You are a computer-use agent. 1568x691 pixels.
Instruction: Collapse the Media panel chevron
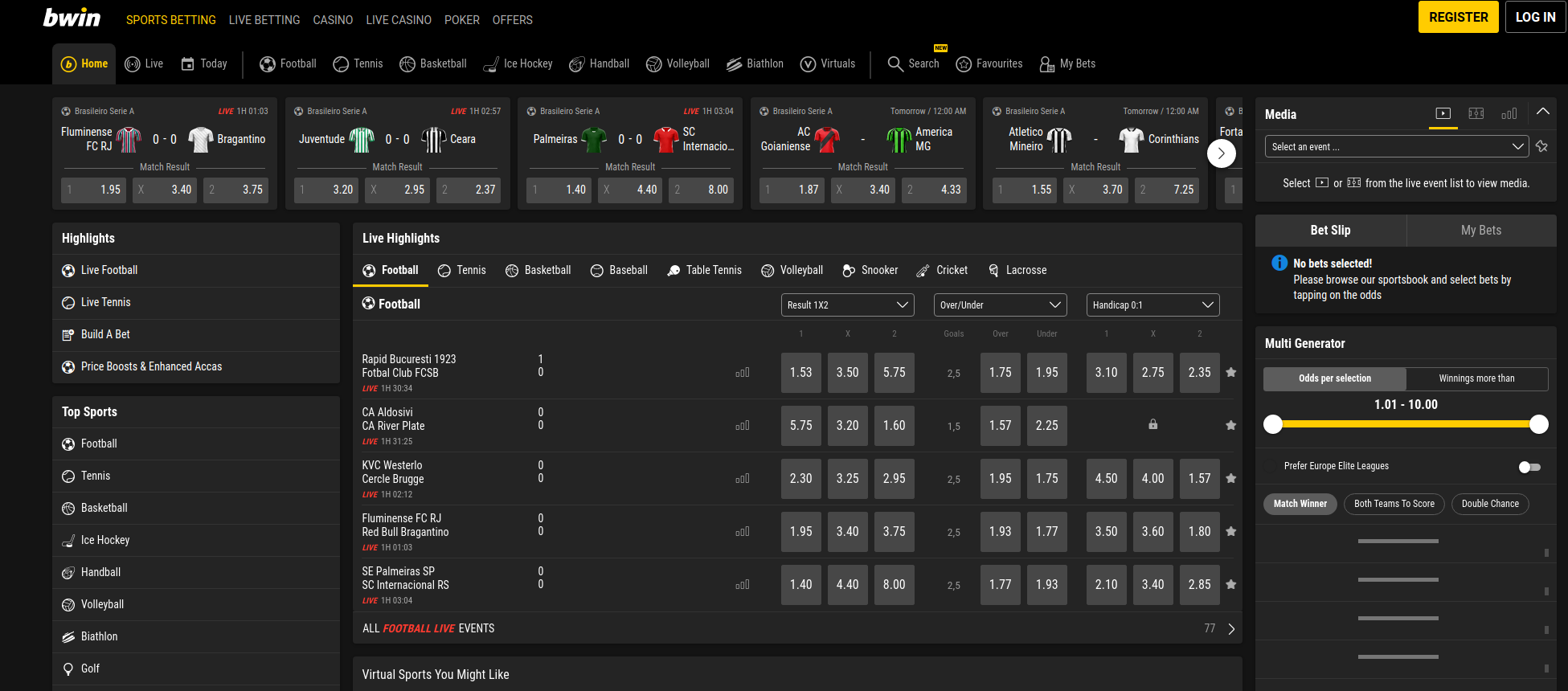[1542, 112]
